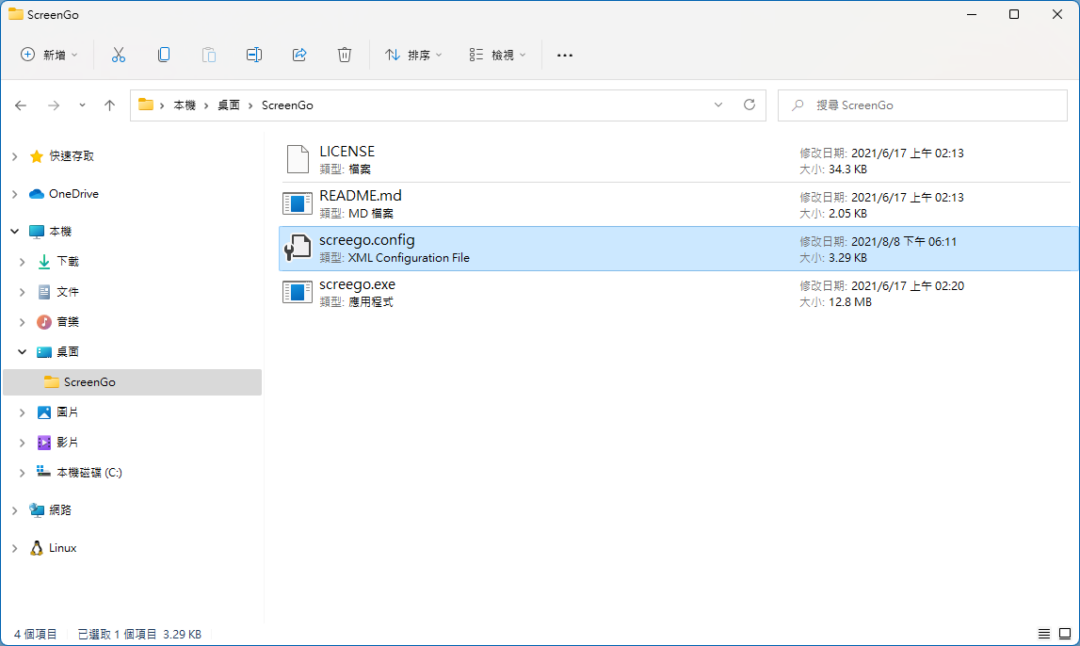Select 本機 in navigation pane

click(60, 231)
